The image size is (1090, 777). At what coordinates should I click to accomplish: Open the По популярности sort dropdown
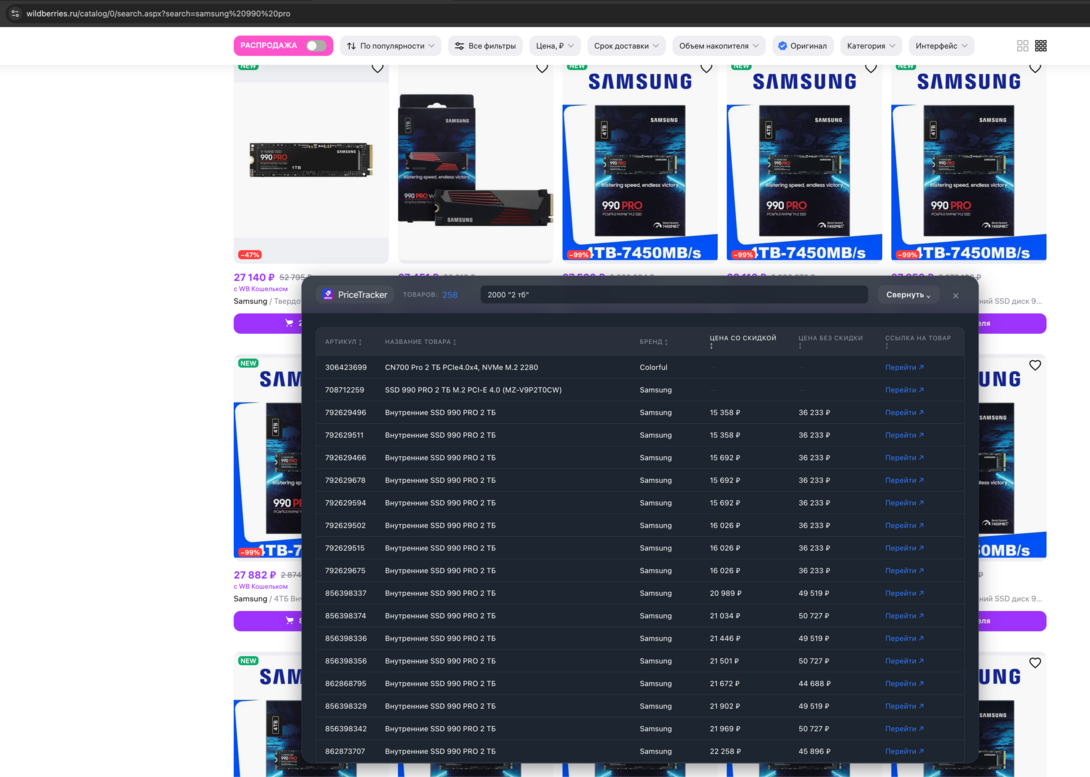click(391, 46)
